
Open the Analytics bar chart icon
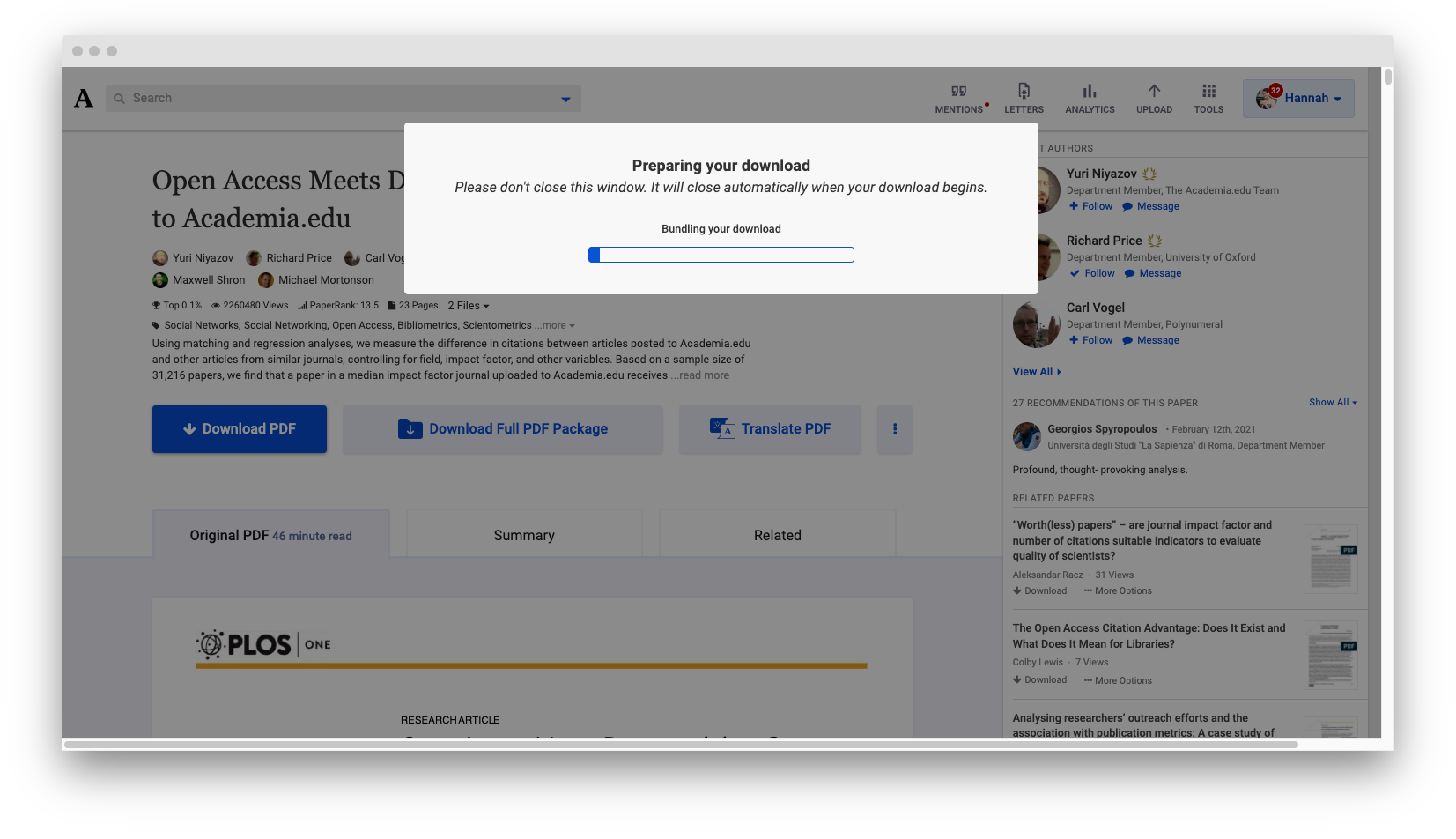click(x=1090, y=91)
